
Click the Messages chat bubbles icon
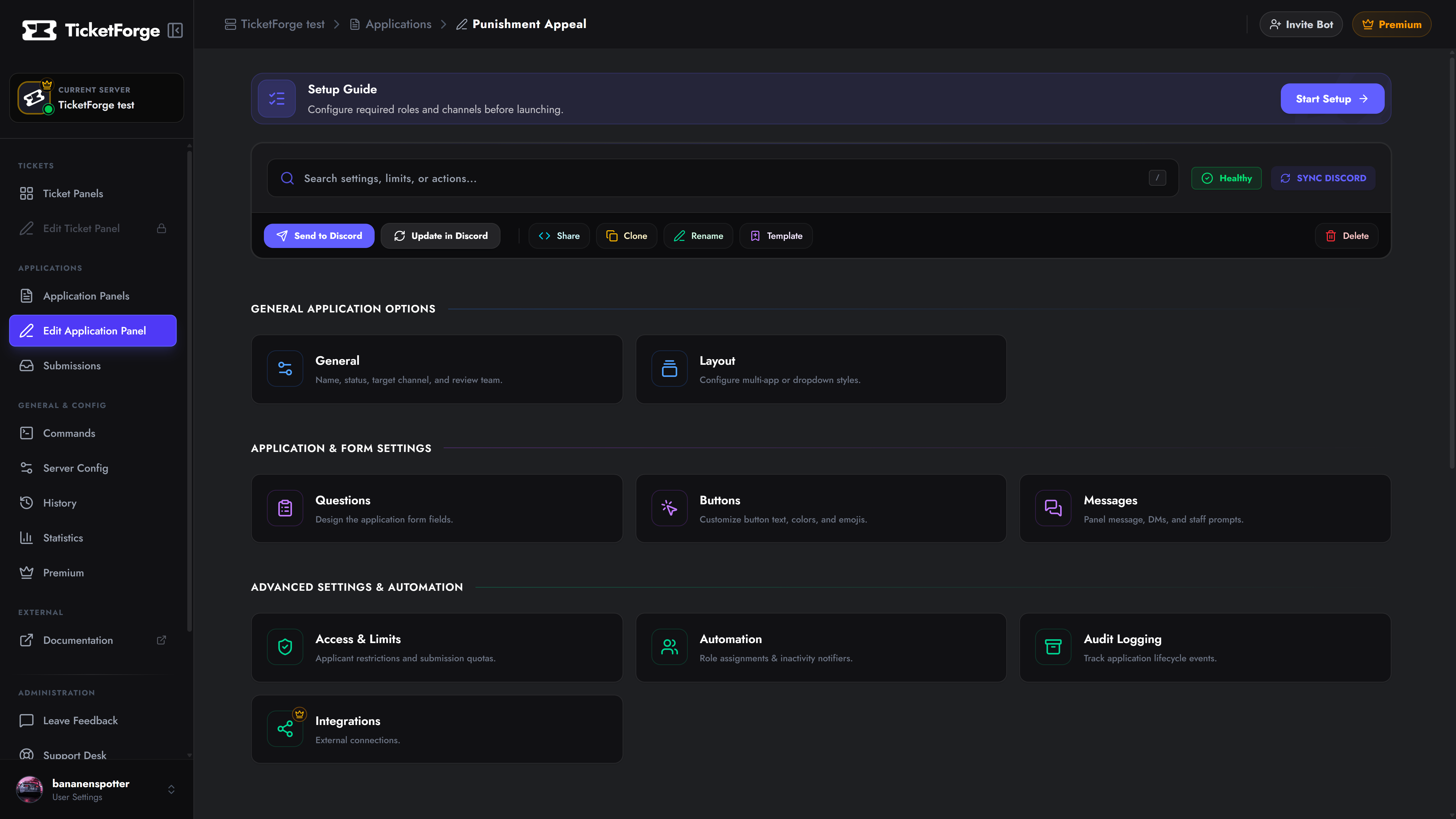pos(1053,508)
